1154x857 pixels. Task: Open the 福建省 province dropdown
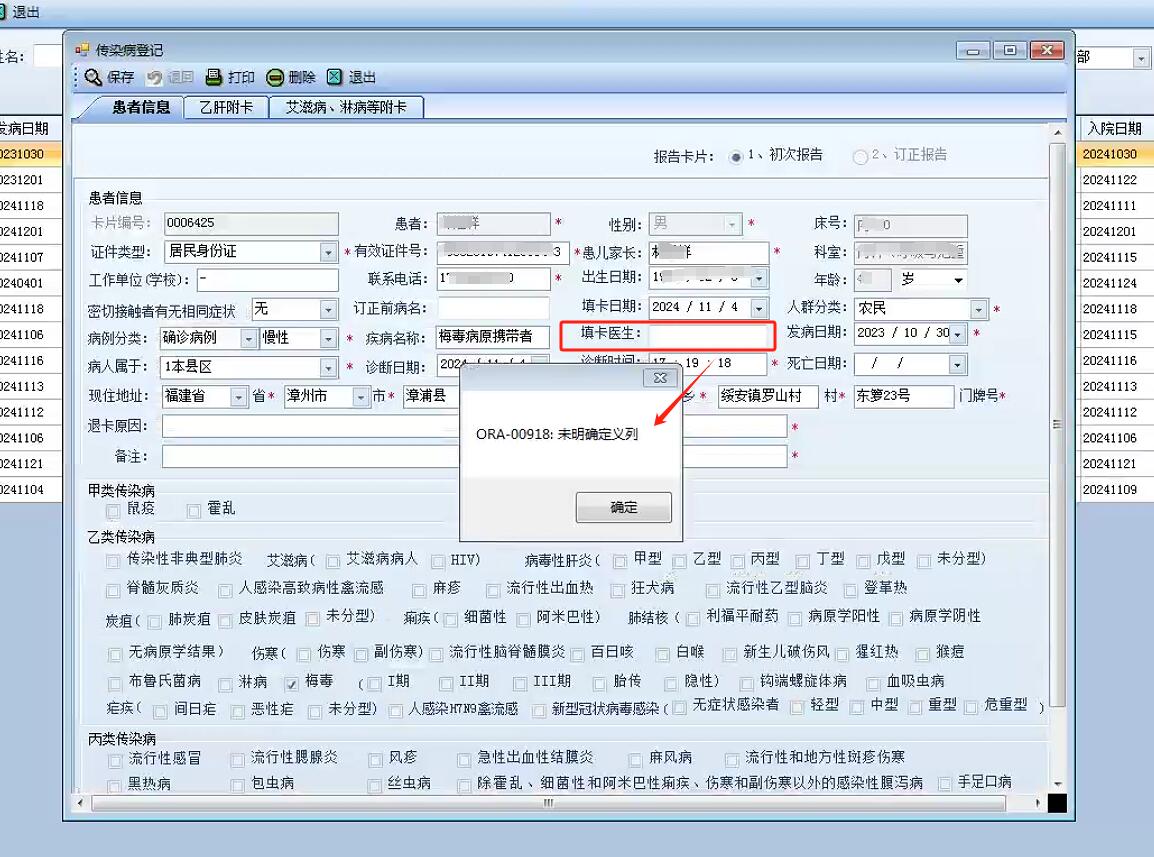238,397
